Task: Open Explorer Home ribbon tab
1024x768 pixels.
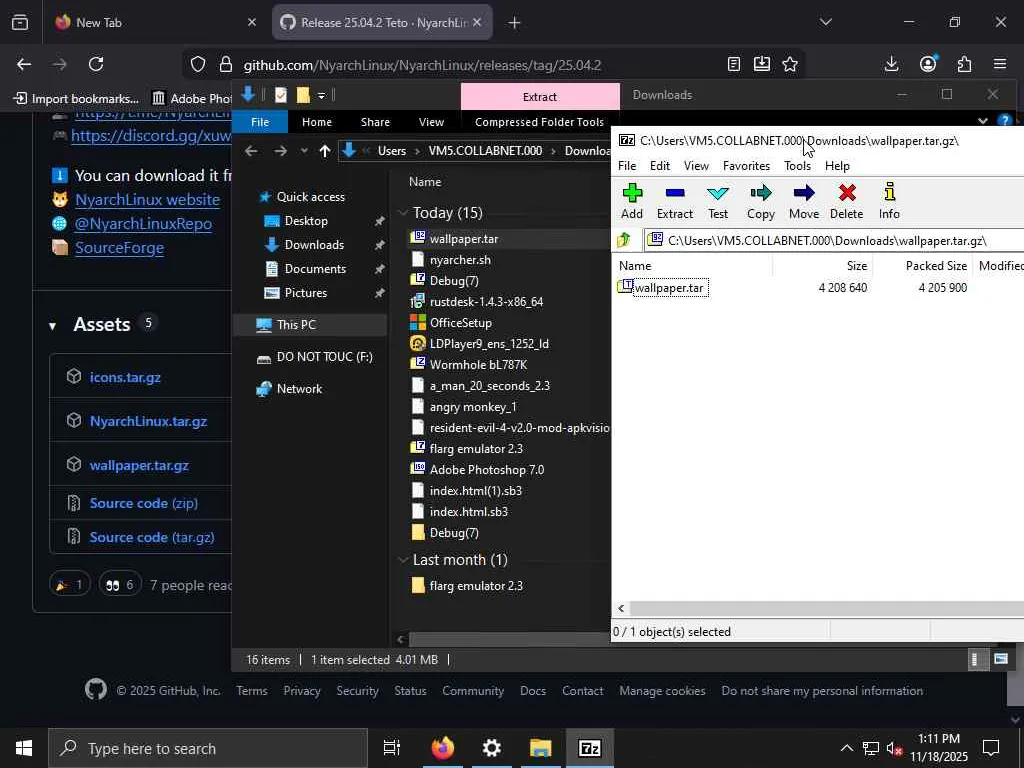Action: point(317,122)
